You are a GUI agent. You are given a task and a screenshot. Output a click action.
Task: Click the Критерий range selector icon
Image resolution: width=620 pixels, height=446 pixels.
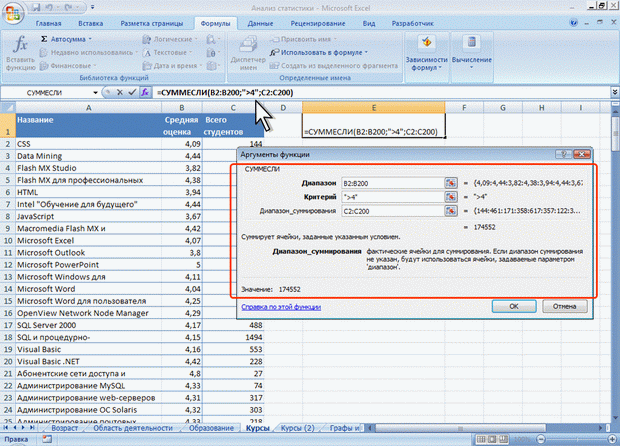click(450, 197)
